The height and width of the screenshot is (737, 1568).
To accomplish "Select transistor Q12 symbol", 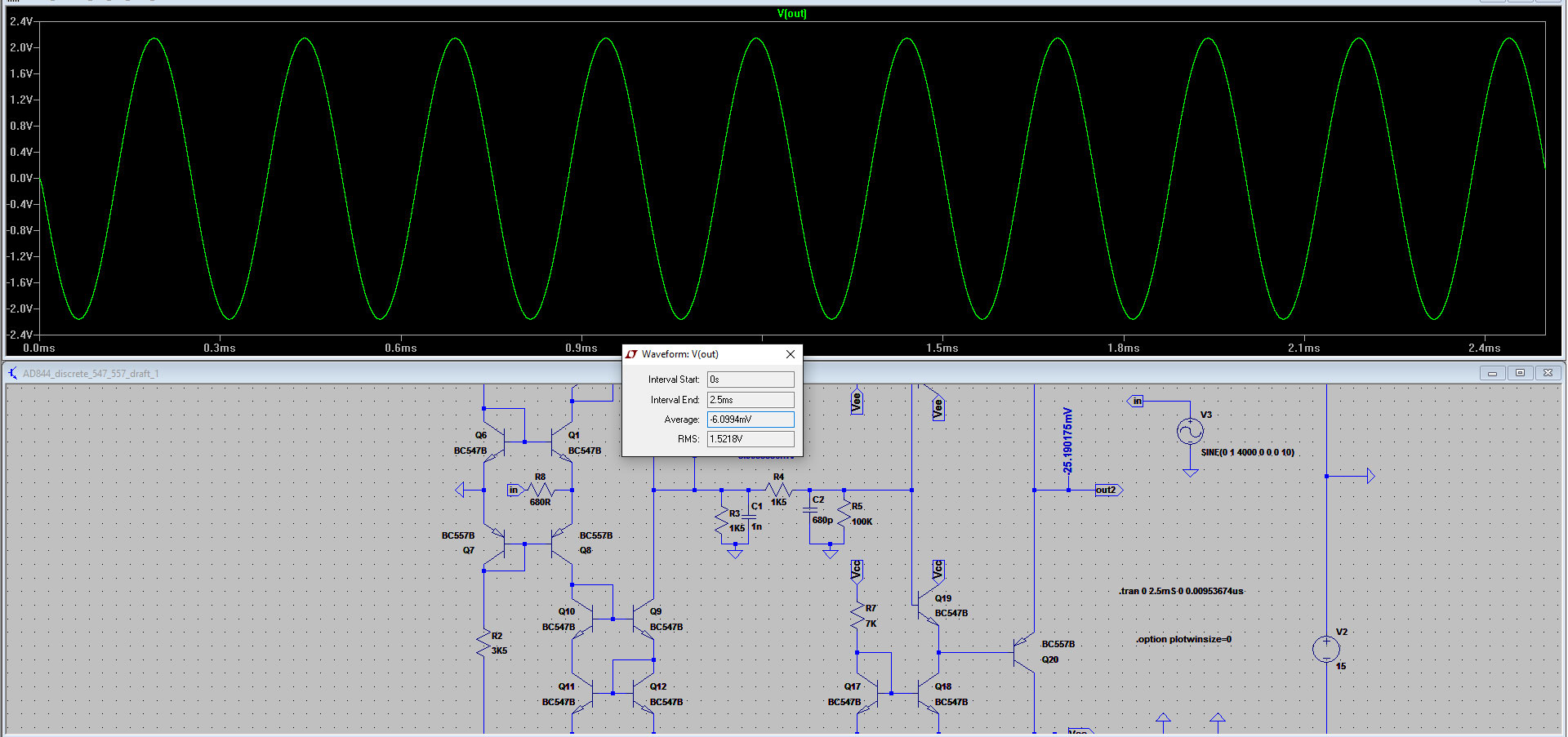I will click(x=644, y=694).
